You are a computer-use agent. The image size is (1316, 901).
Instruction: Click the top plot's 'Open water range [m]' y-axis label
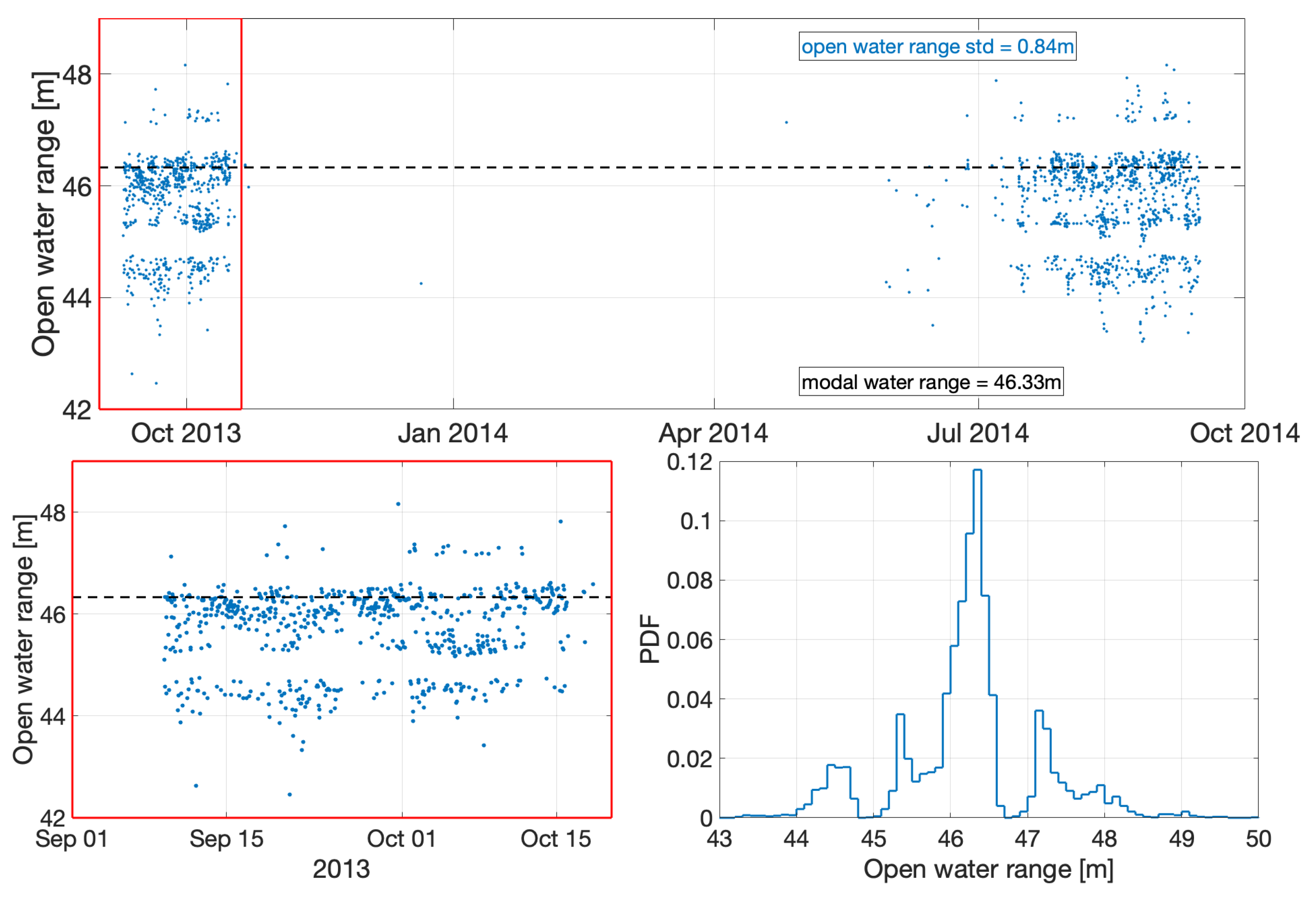pyautogui.click(x=44, y=214)
